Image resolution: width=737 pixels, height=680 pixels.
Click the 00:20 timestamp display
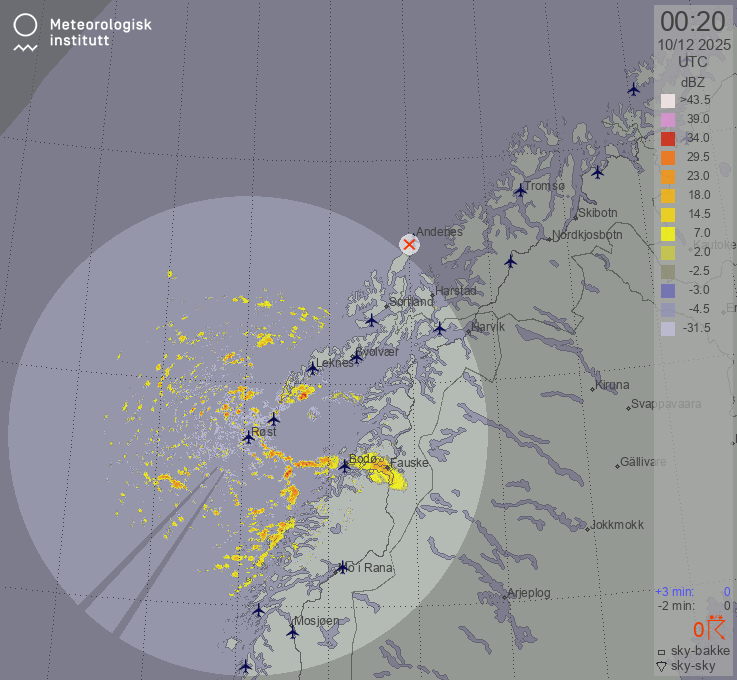click(693, 21)
